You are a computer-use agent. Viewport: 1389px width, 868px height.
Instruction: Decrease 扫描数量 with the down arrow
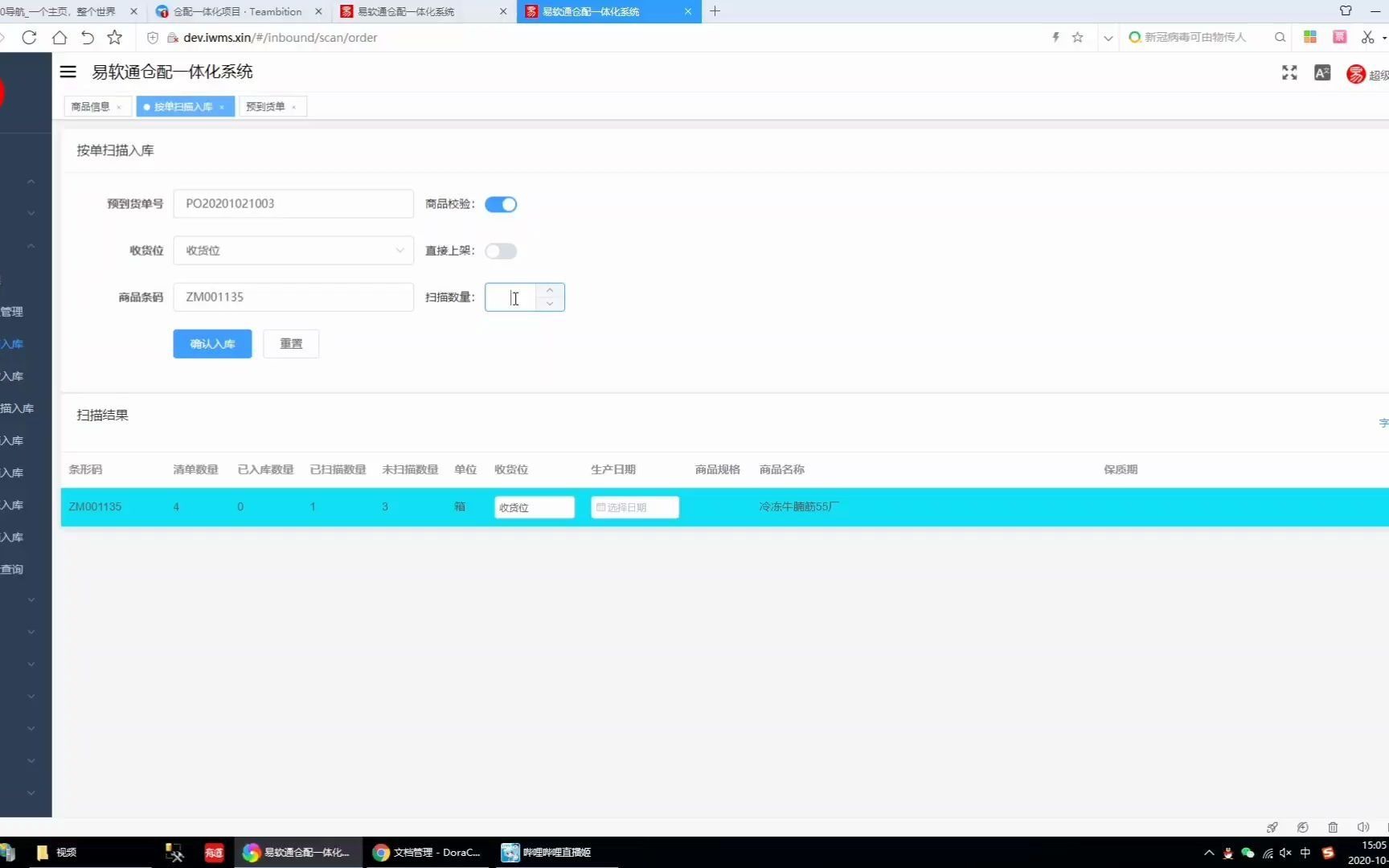tap(550, 304)
